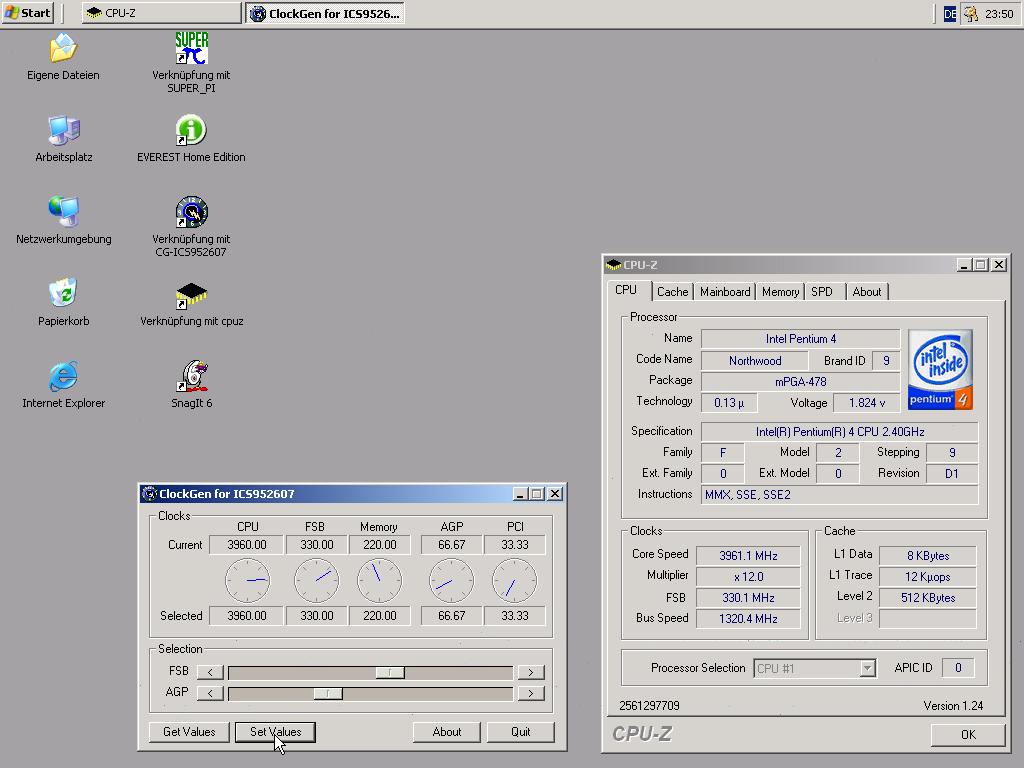
Task: Click the AGP slider thumb in ClockGen
Action: 328,693
